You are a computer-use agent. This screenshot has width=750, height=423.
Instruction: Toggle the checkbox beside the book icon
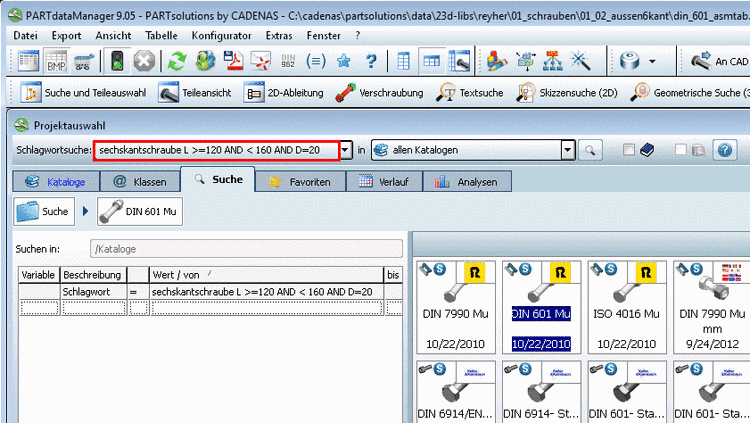pos(629,150)
